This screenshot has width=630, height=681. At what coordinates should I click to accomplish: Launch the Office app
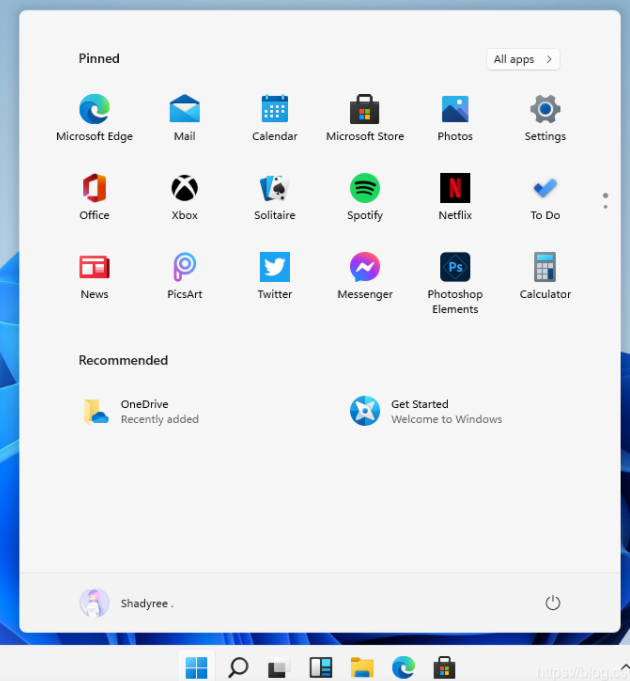pos(94,196)
